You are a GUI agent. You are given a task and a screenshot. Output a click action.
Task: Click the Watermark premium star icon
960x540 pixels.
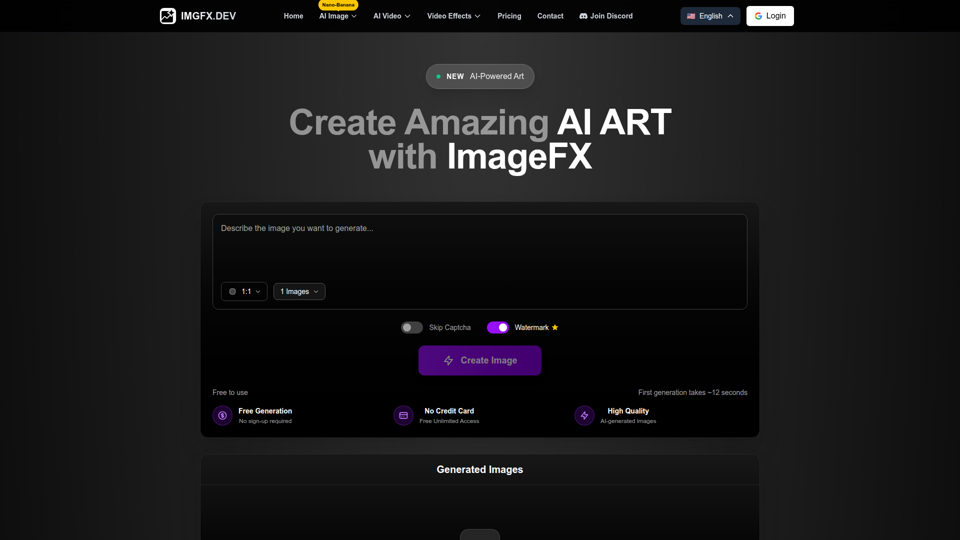click(555, 328)
